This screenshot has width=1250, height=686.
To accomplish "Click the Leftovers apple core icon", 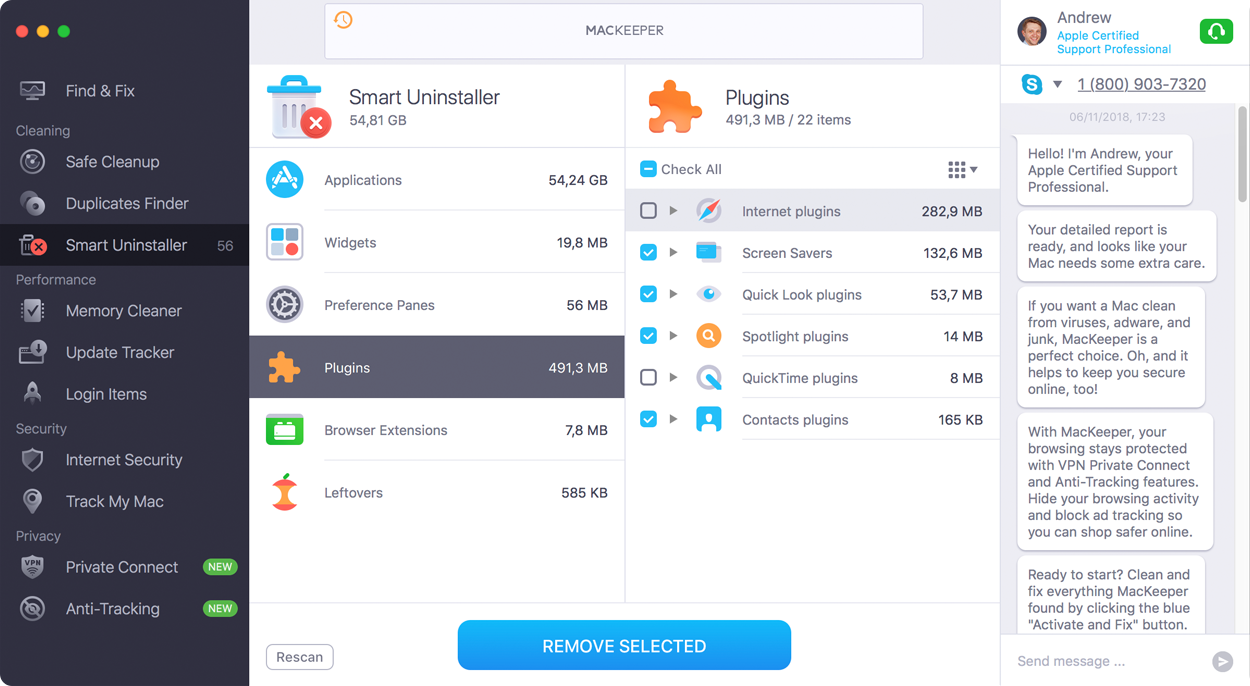I will click(x=285, y=492).
